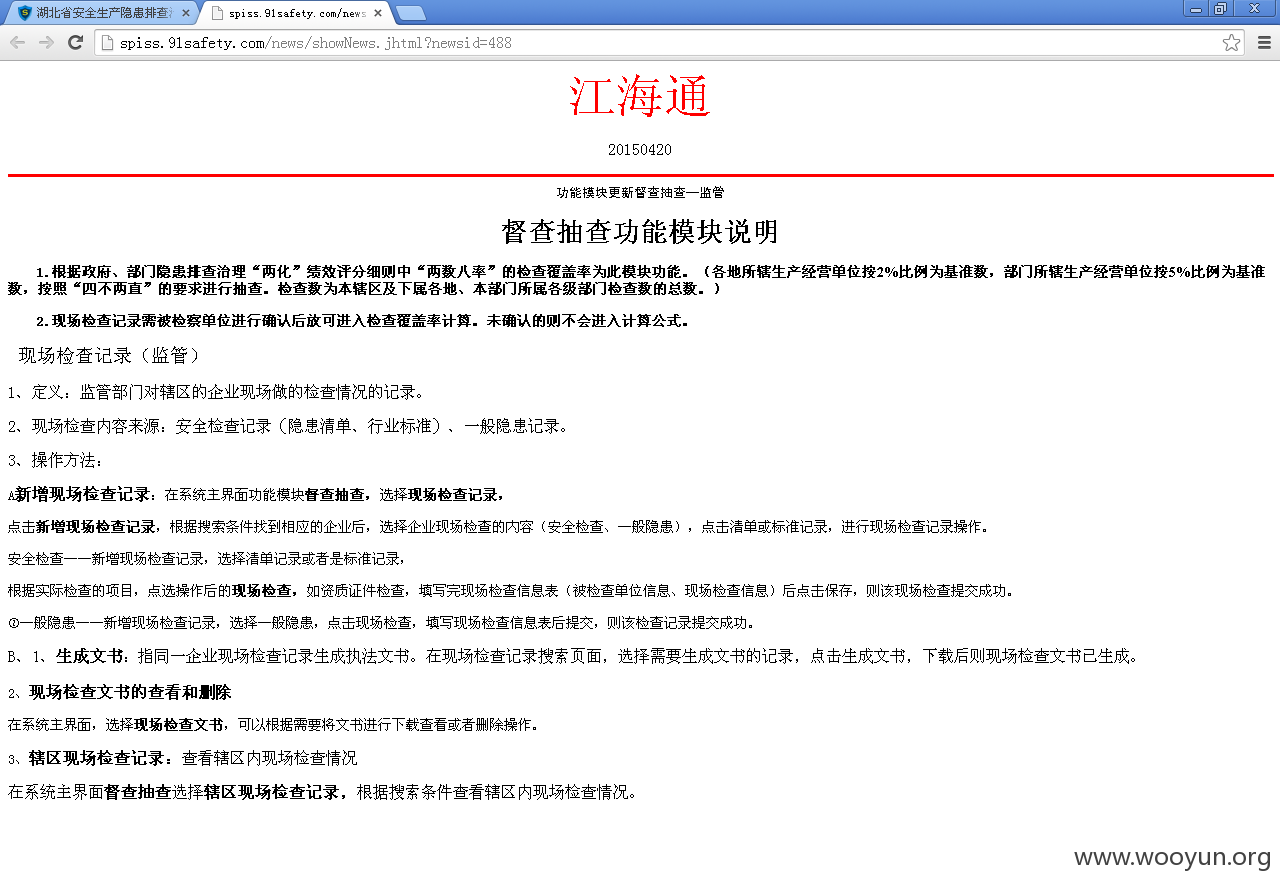Viewport: 1280px width, 886px height.
Task: Click the bold text A新增现场检查记录
Action: [x=80, y=494]
